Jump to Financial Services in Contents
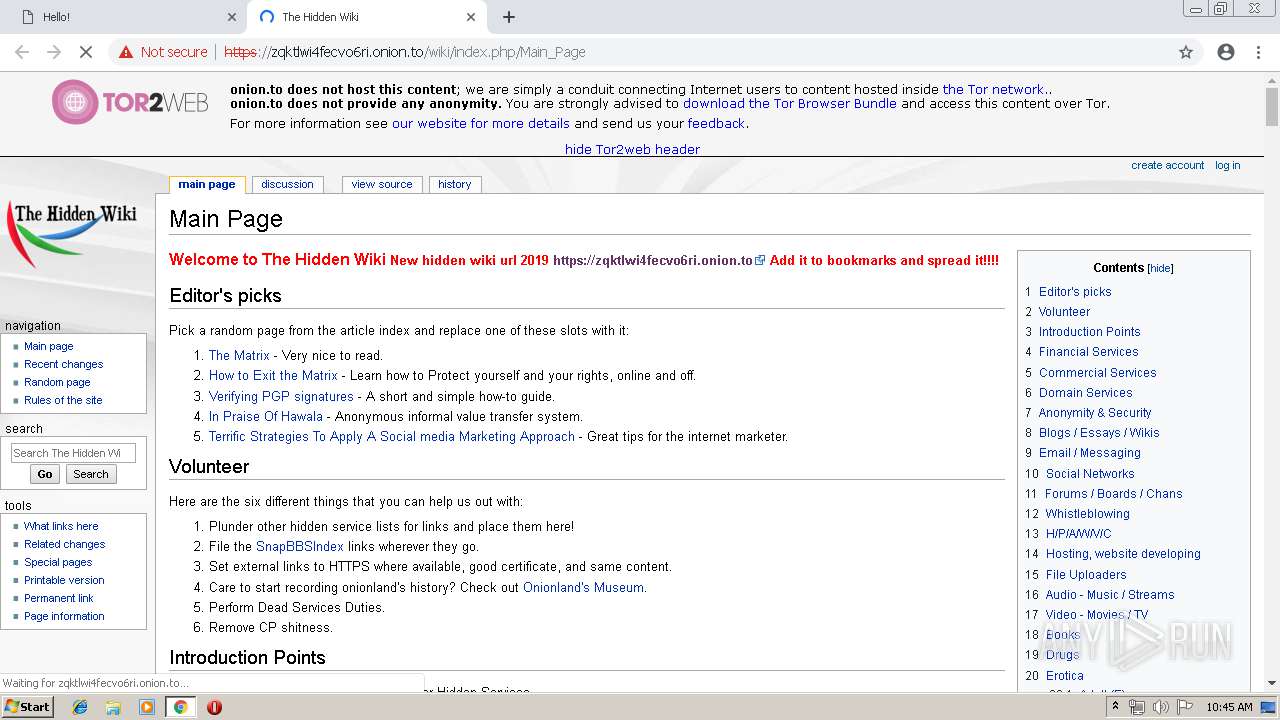1280x720 pixels. pos(1088,351)
